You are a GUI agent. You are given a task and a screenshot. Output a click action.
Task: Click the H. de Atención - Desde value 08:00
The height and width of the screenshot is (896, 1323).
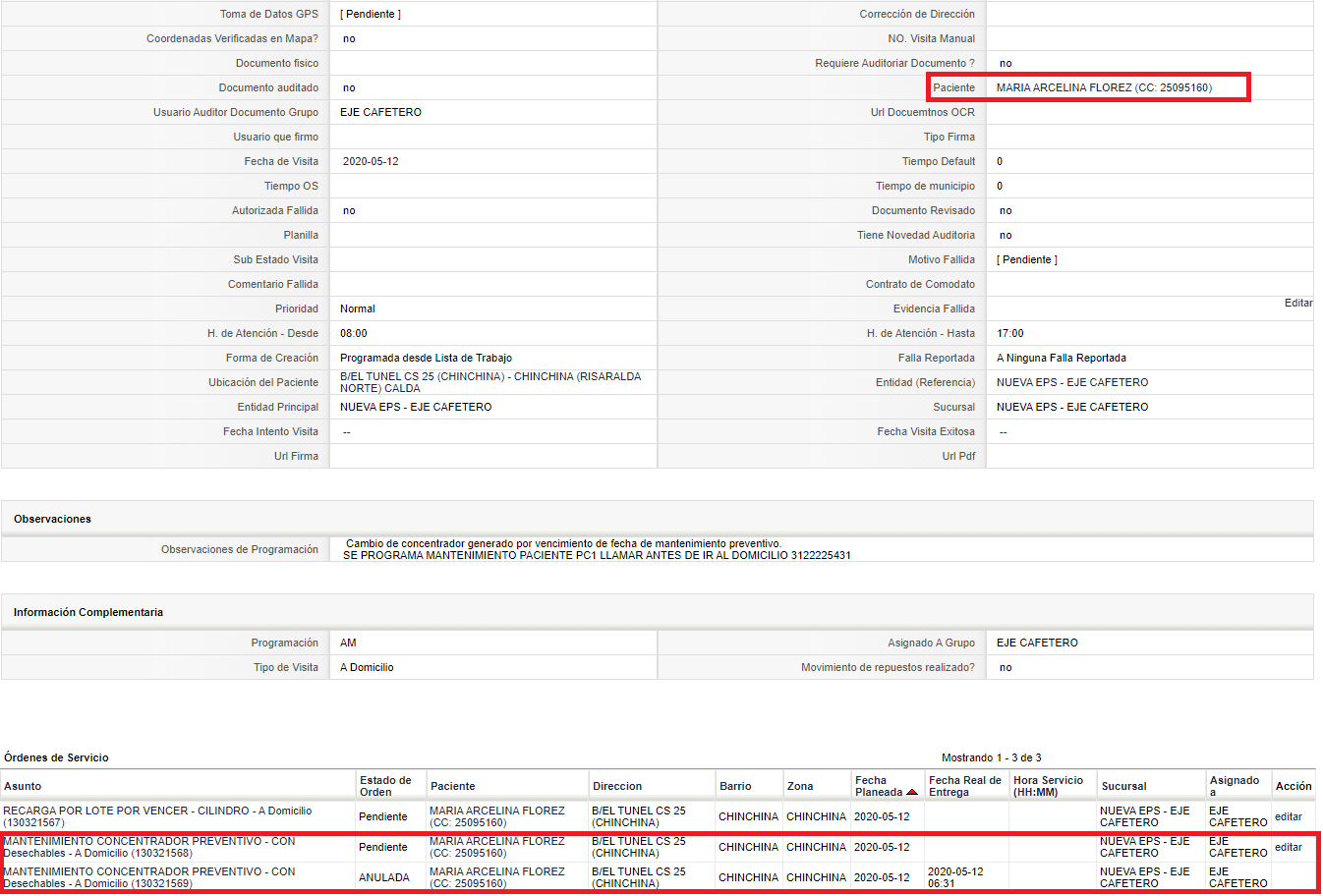(354, 333)
